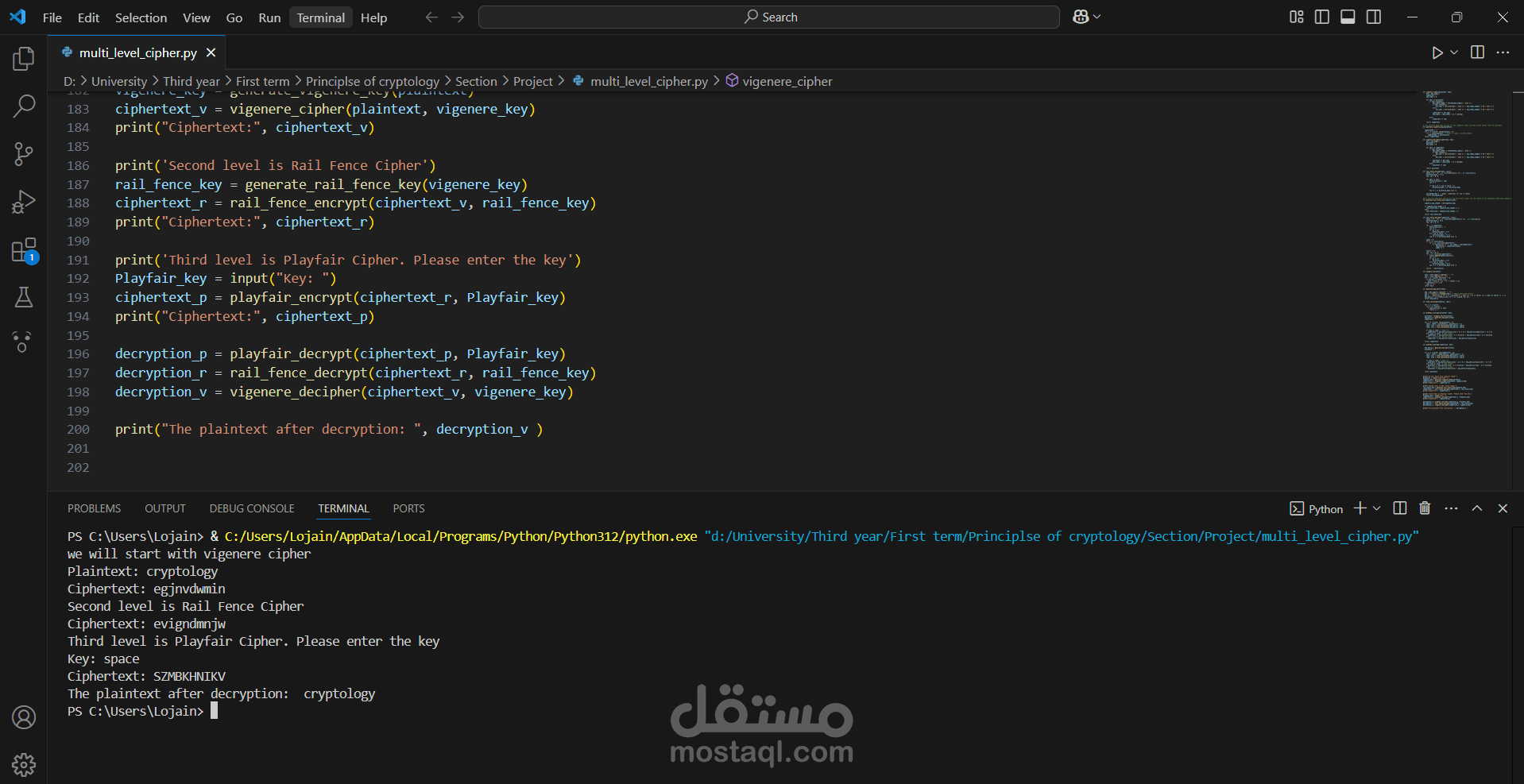Go back with the left arrow
1524x784 pixels.
coord(431,17)
